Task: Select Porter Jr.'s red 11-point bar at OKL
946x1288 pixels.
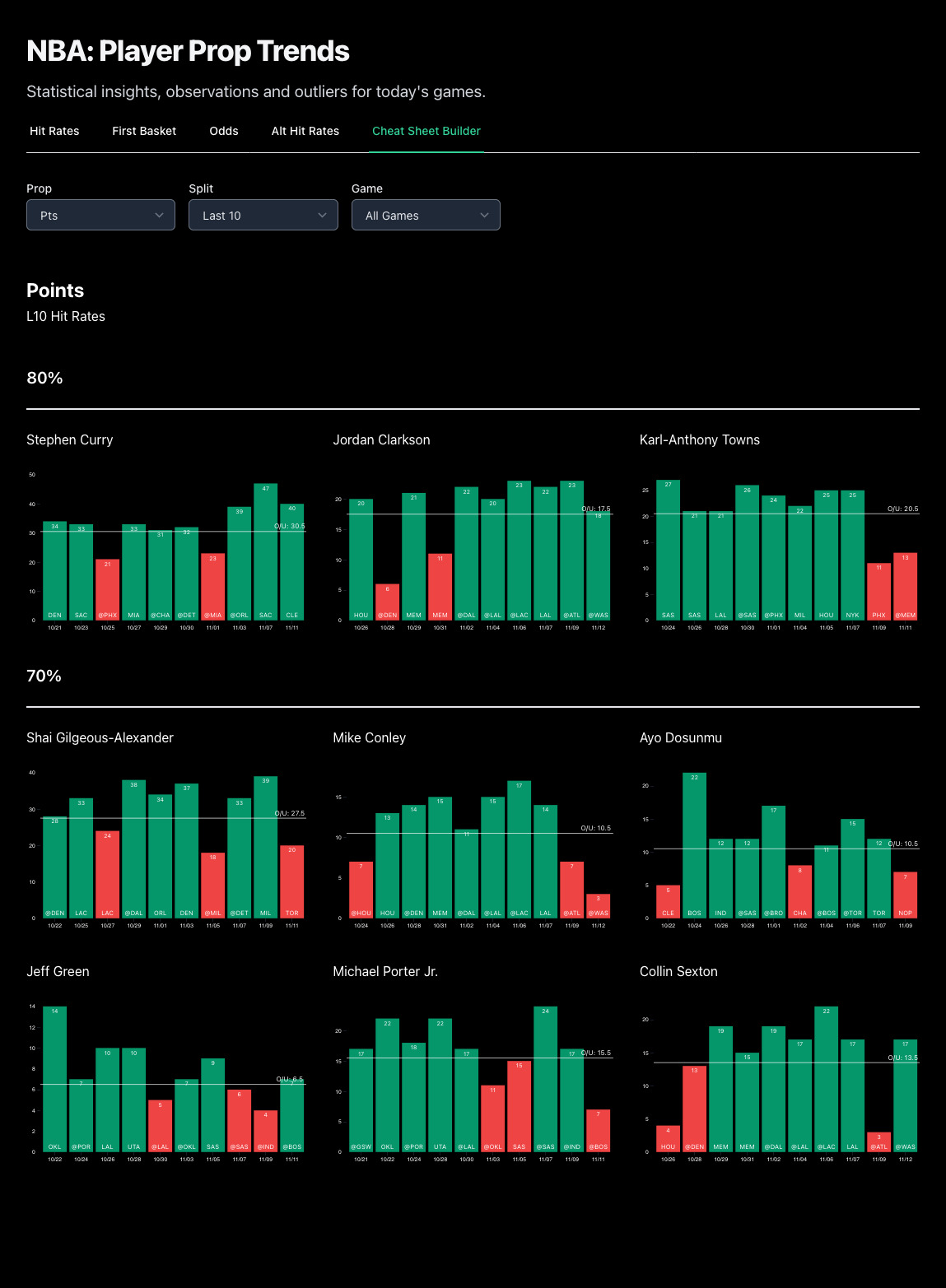Action: click(x=493, y=1118)
